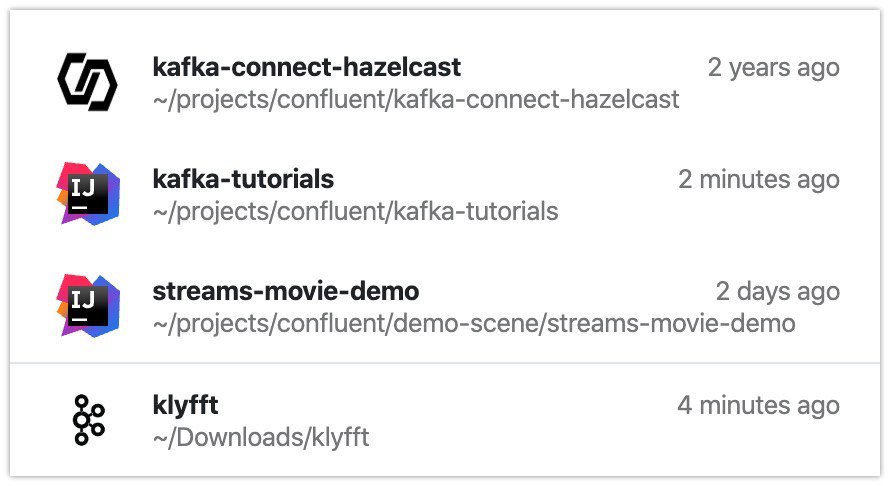This screenshot has height=486, width=890.
Task: Click path ~/projects/confluent/kafka-tutorials
Action: pos(355,211)
